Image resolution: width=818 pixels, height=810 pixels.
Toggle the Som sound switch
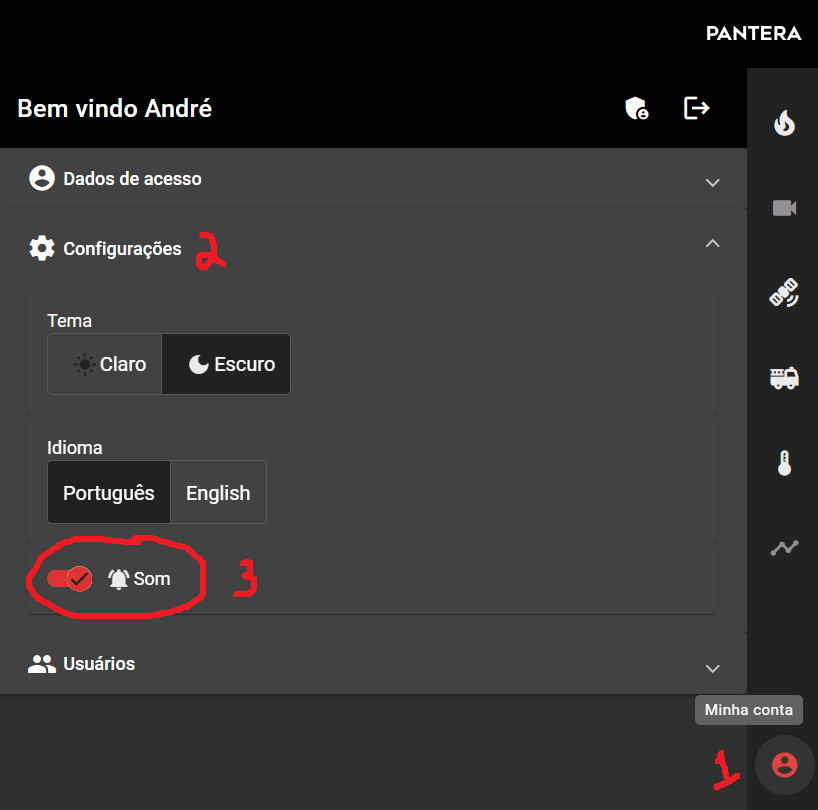[x=69, y=579]
